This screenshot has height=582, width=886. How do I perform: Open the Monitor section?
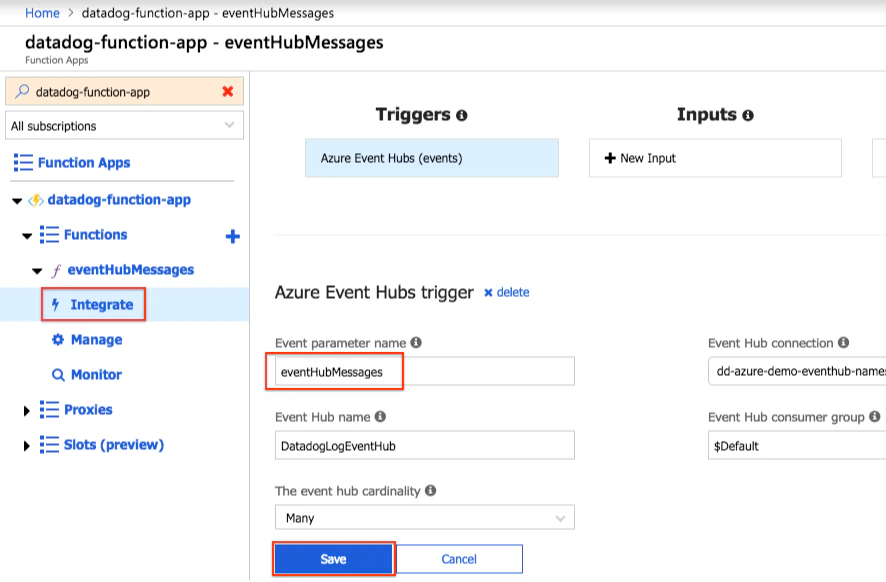tap(97, 375)
